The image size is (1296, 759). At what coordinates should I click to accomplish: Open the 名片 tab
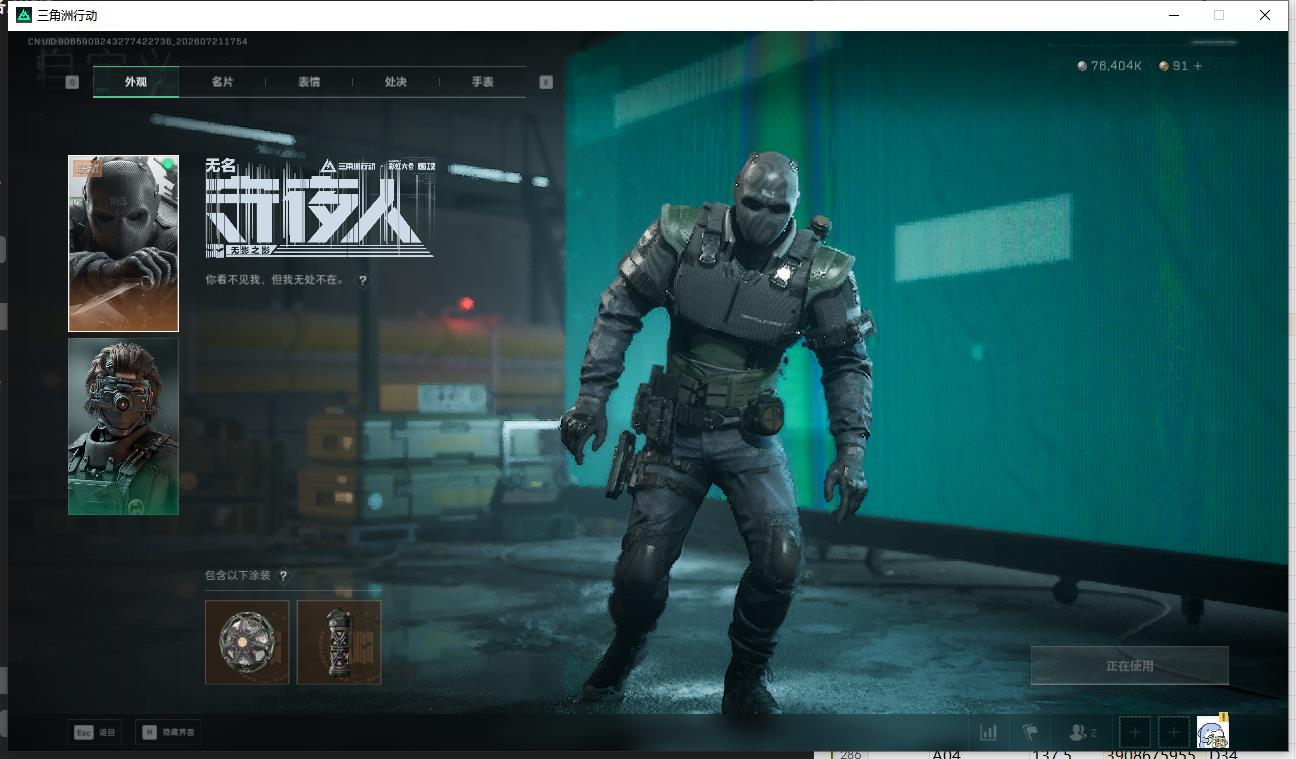pos(222,82)
